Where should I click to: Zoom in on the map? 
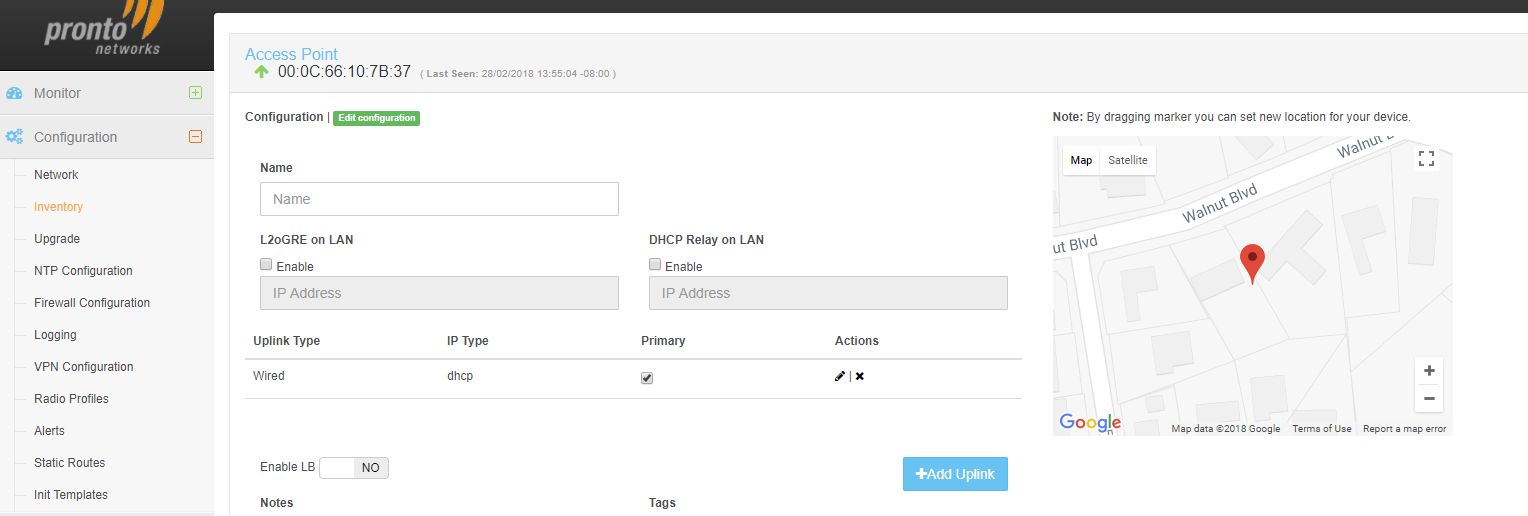1429,371
